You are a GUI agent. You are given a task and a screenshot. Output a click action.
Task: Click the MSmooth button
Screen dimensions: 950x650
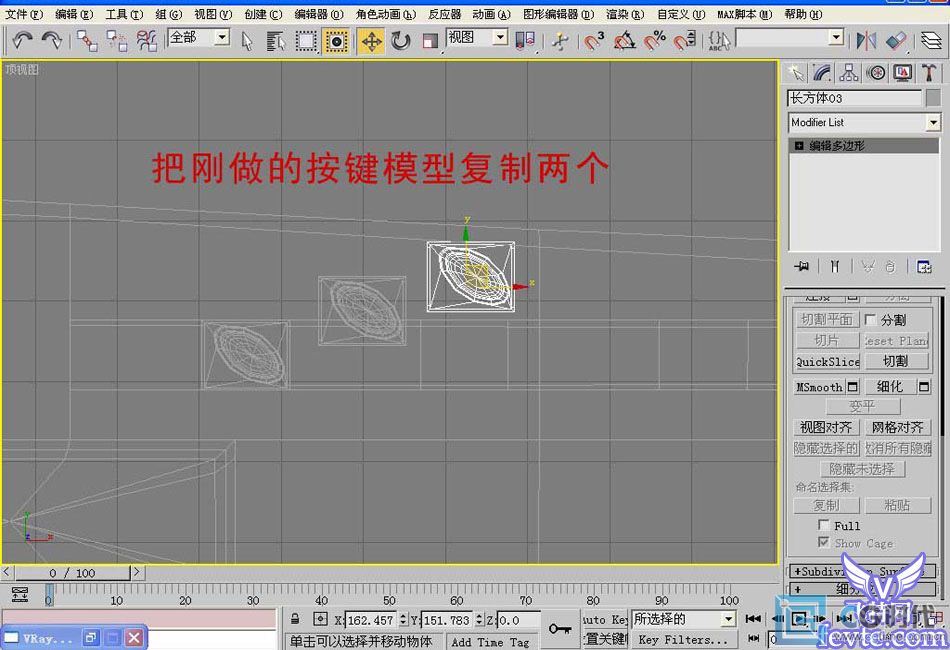pos(820,387)
